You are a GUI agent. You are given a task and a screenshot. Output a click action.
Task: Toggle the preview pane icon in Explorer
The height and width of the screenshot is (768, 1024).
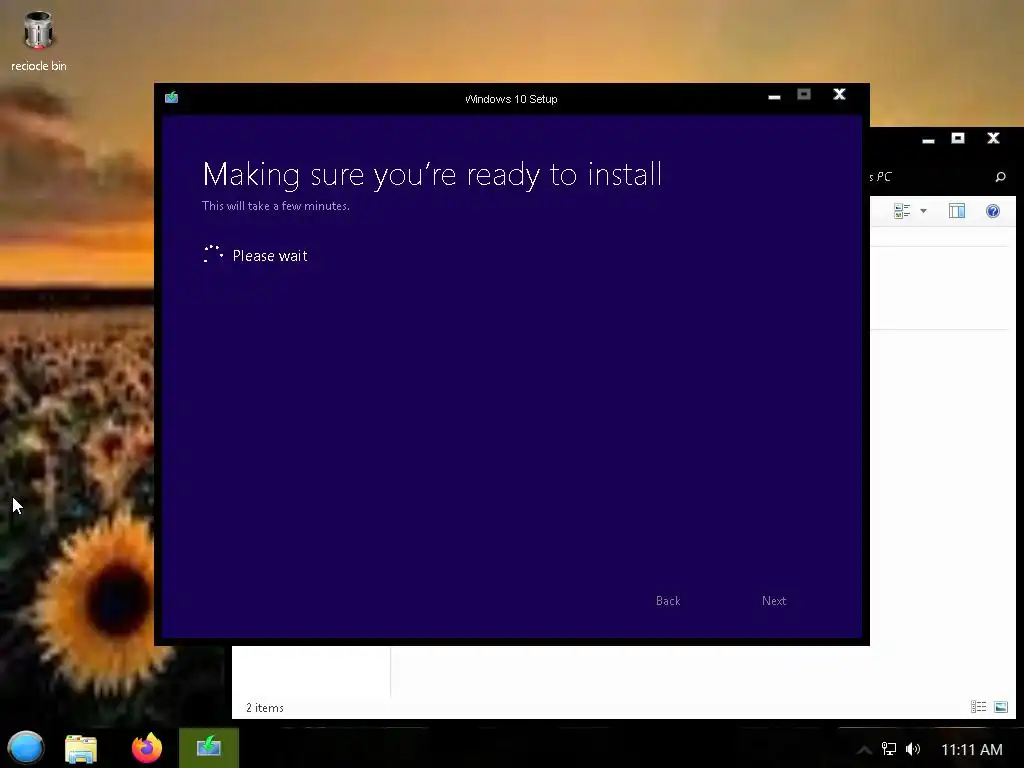(957, 211)
